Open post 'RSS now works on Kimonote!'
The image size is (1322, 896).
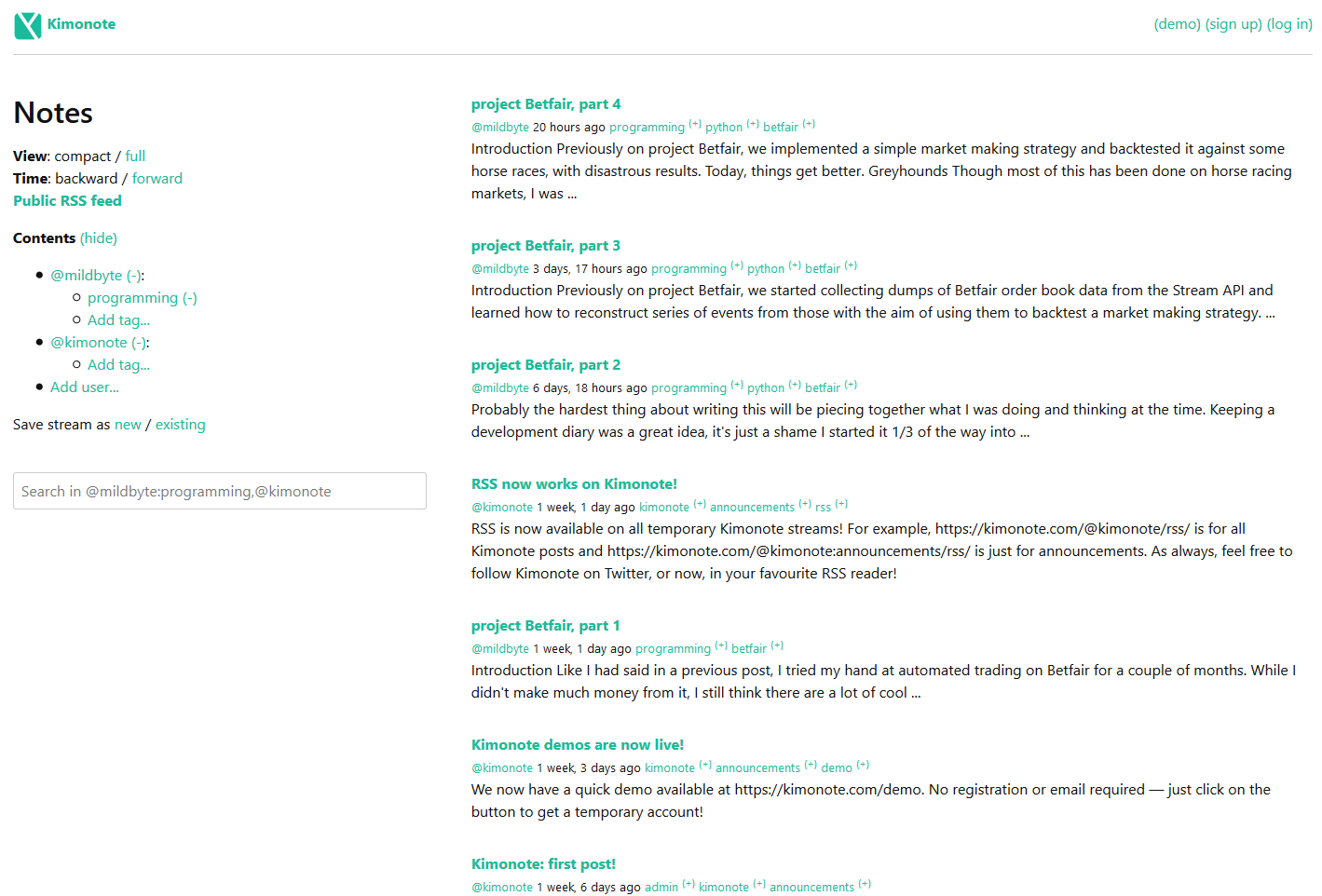[574, 484]
